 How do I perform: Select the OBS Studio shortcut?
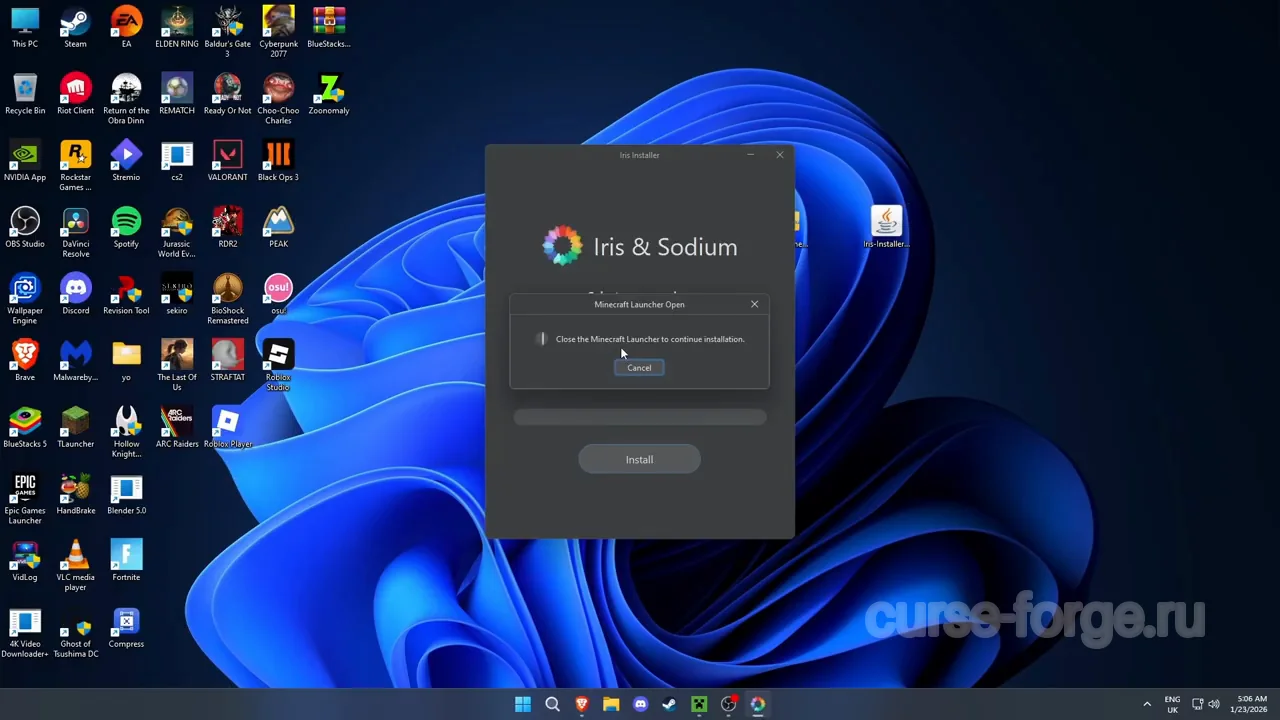(x=25, y=228)
